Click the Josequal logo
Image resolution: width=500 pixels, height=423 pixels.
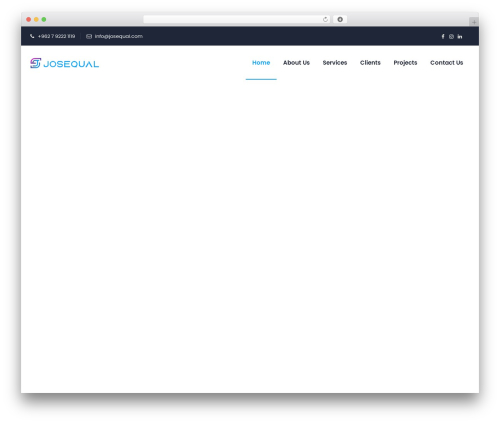point(64,63)
